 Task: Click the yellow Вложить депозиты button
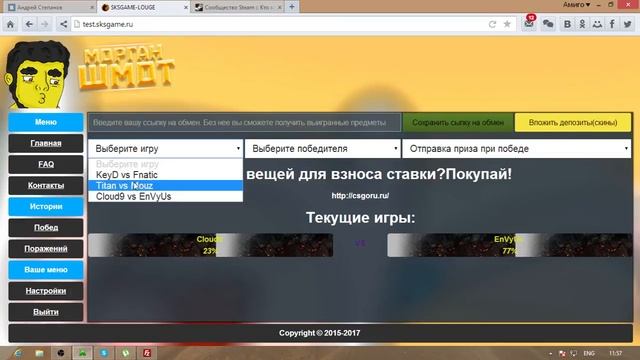tap(573, 122)
